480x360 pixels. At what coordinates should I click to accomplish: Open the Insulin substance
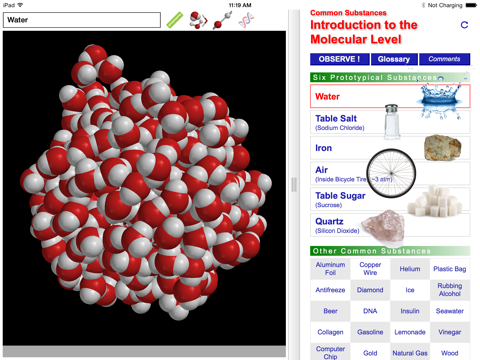(x=410, y=311)
